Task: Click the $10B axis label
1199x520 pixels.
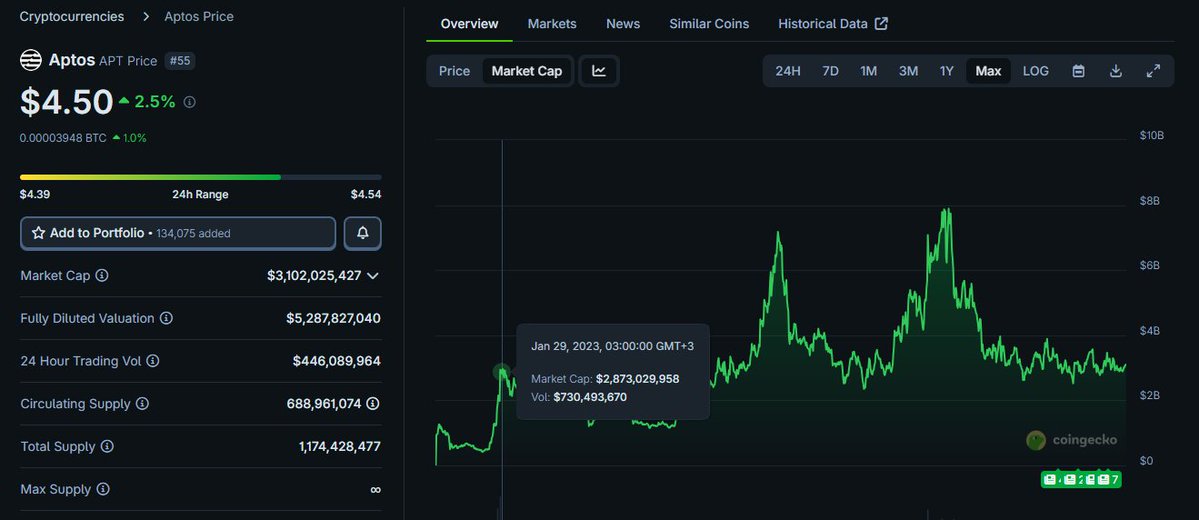Action: click(x=1151, y=135)
